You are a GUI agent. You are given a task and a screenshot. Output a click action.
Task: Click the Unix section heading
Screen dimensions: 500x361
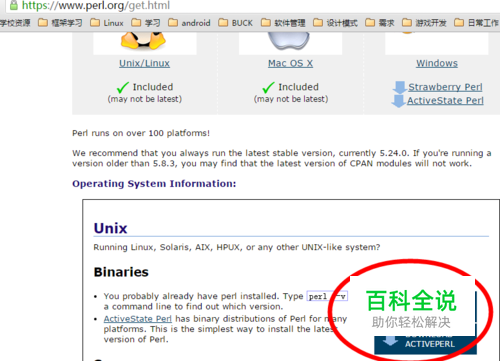(x=110, y=228)
